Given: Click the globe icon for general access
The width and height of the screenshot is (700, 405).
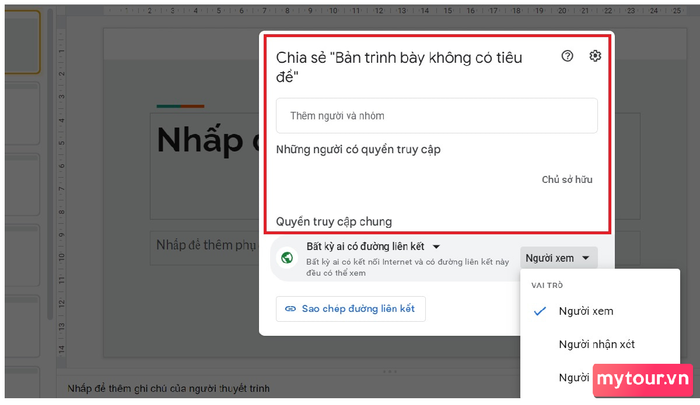Looking at the screenshot, I should click(x=287, y=258).
